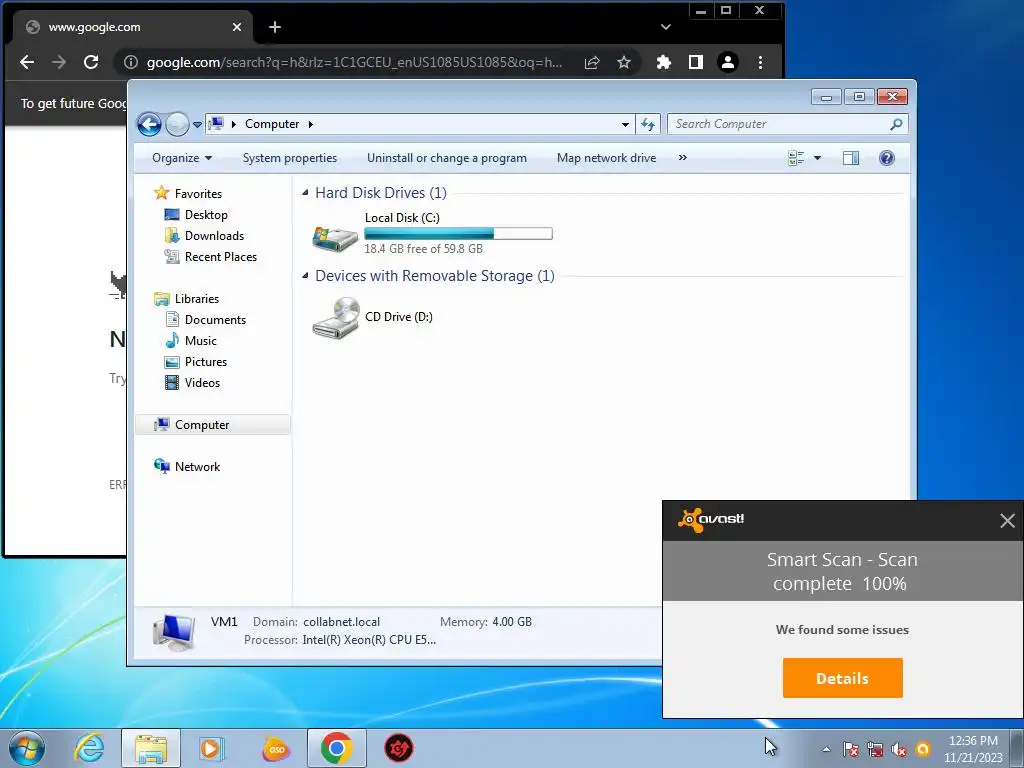The height and width of the screenshot is (768, 1024).
Task: Click the Chrome site information icon
Action: pyautogui.click(x=131, y=62)
